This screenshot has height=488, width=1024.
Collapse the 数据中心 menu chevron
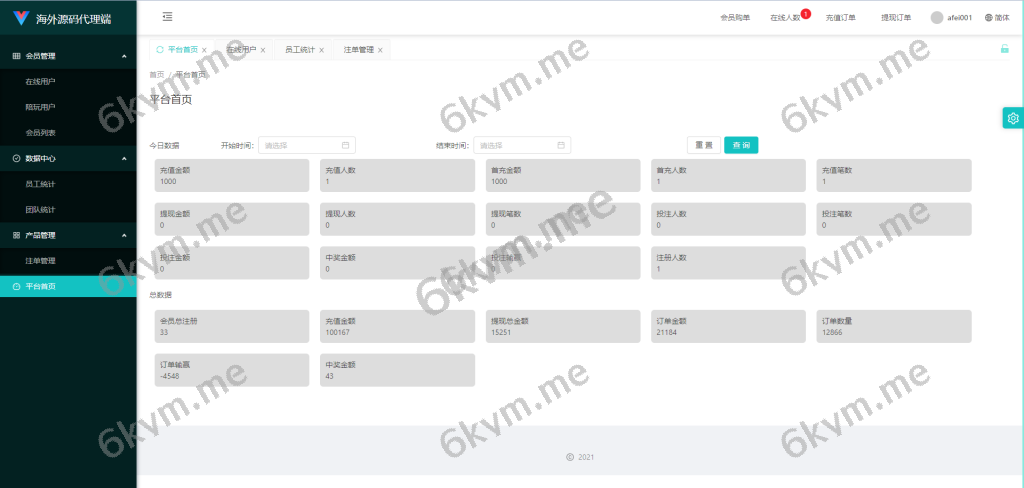[x=124, y=159]
